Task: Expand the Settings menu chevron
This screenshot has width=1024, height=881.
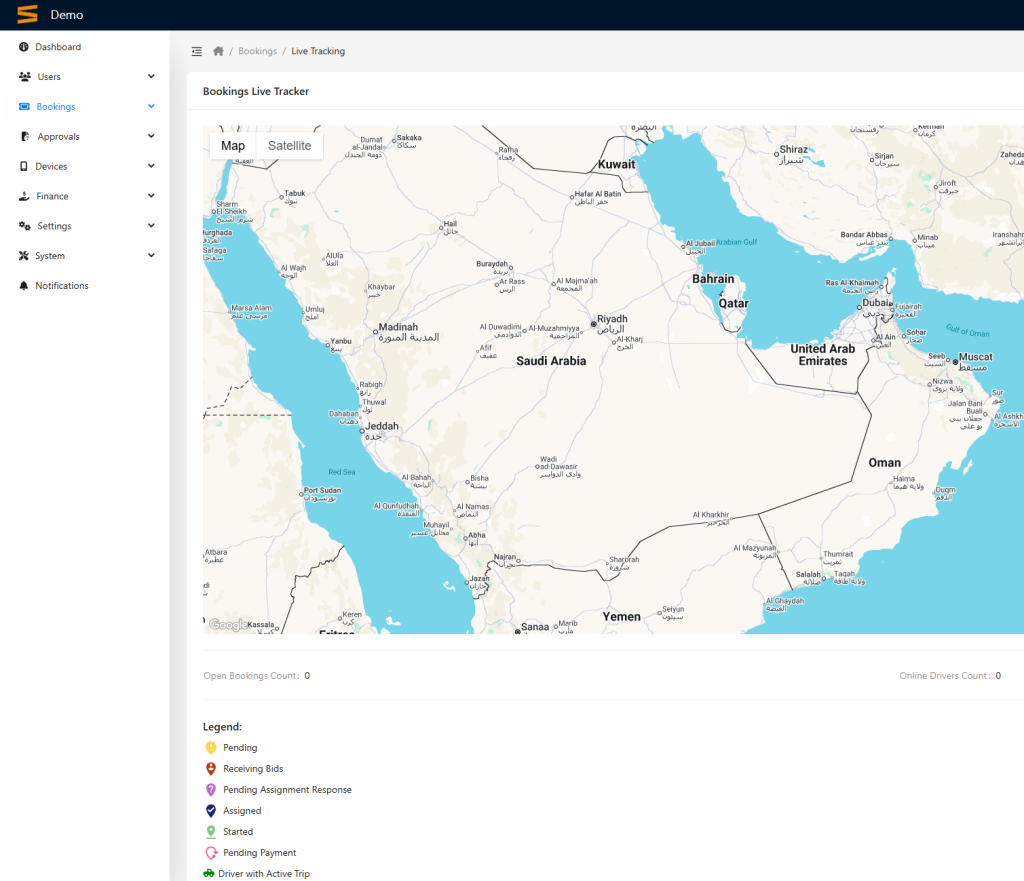Action: click(151, 226)
